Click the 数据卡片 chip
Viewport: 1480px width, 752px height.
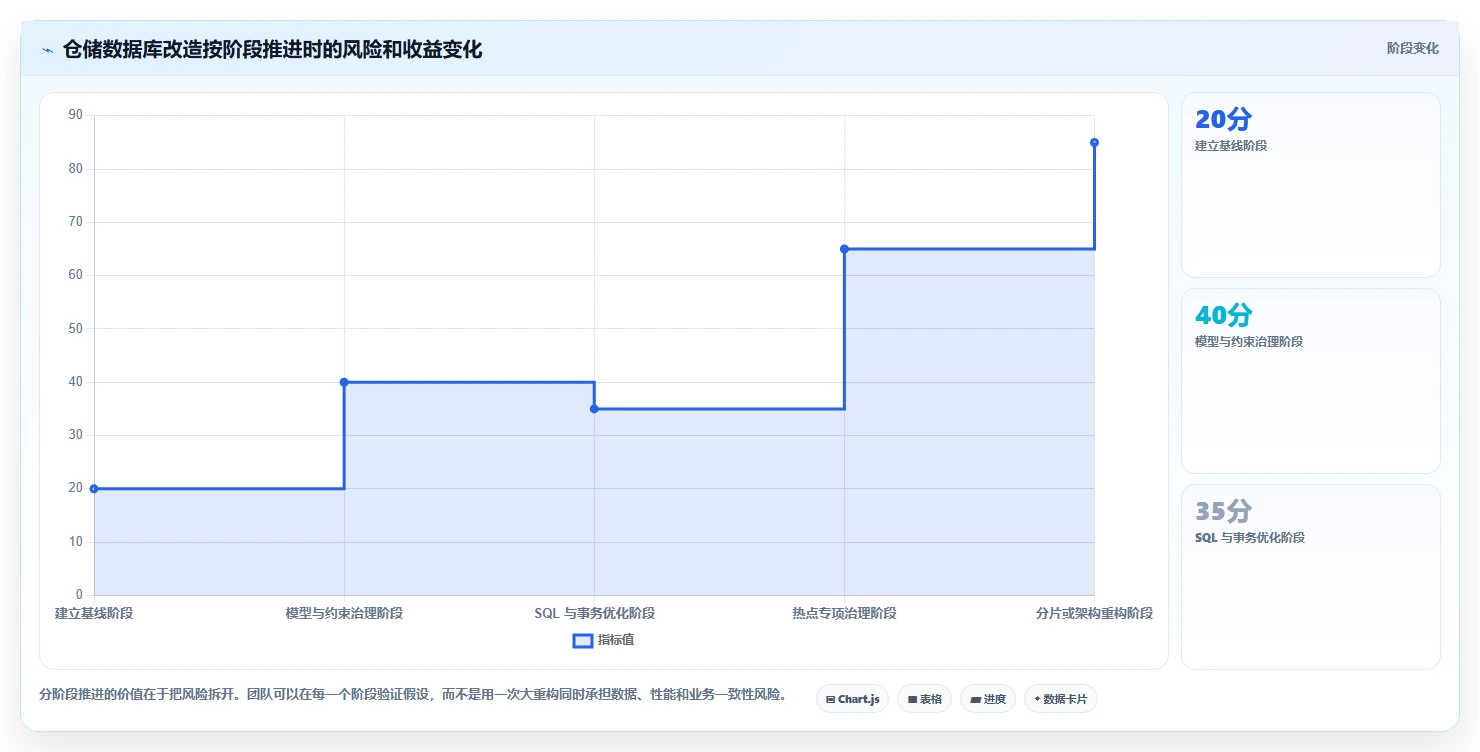(x=1061, y=699)
